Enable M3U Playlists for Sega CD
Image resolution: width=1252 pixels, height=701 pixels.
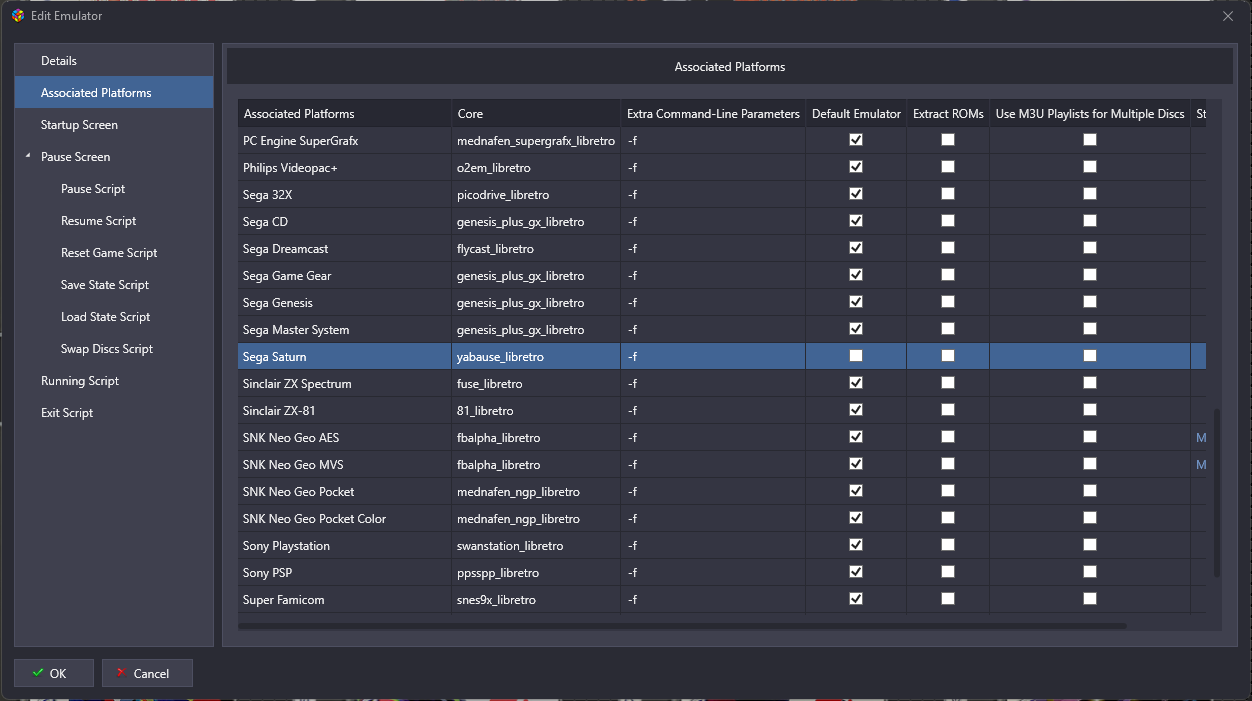coord(1090,221)
